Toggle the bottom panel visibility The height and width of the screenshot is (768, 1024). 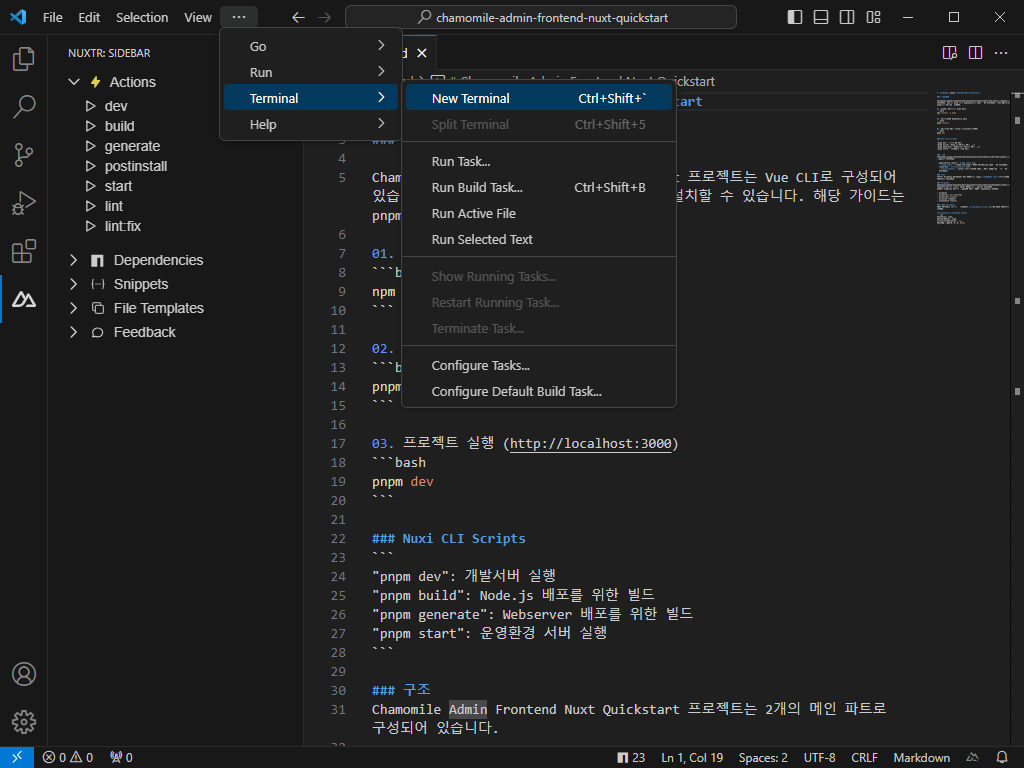(x=821, y=17)
